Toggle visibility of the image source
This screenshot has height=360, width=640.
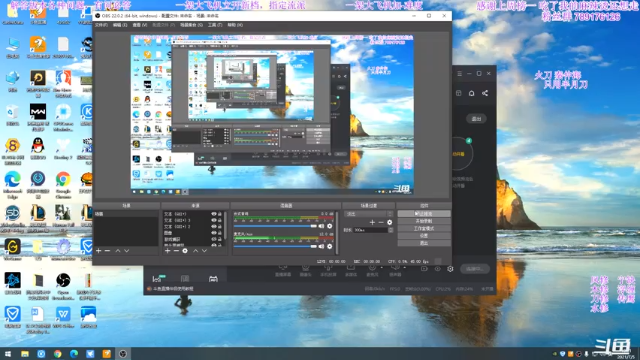click(x=213, y=233)
